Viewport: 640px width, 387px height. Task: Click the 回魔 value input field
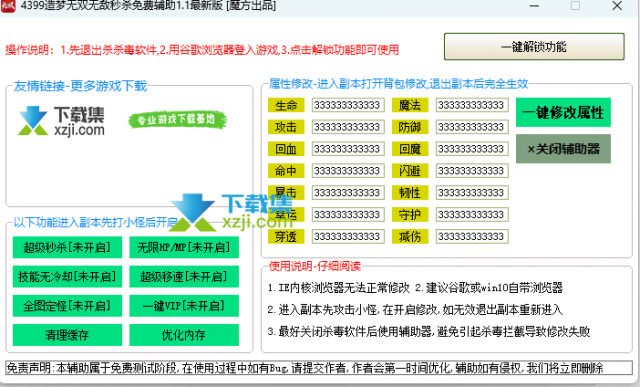pyautogui.click(x=472, y=149)
